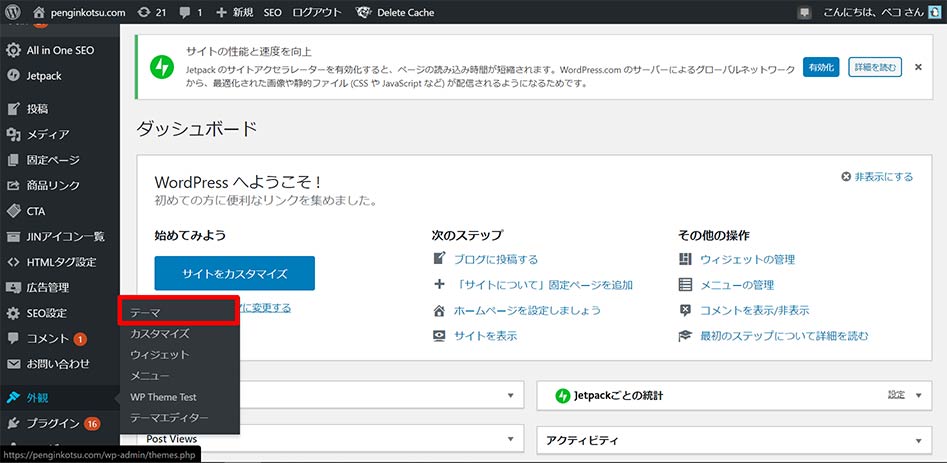The width and height of the screenshot is (947, 463).
Task: Open the 新規 new content menu
Action: [x=235, y=12]
